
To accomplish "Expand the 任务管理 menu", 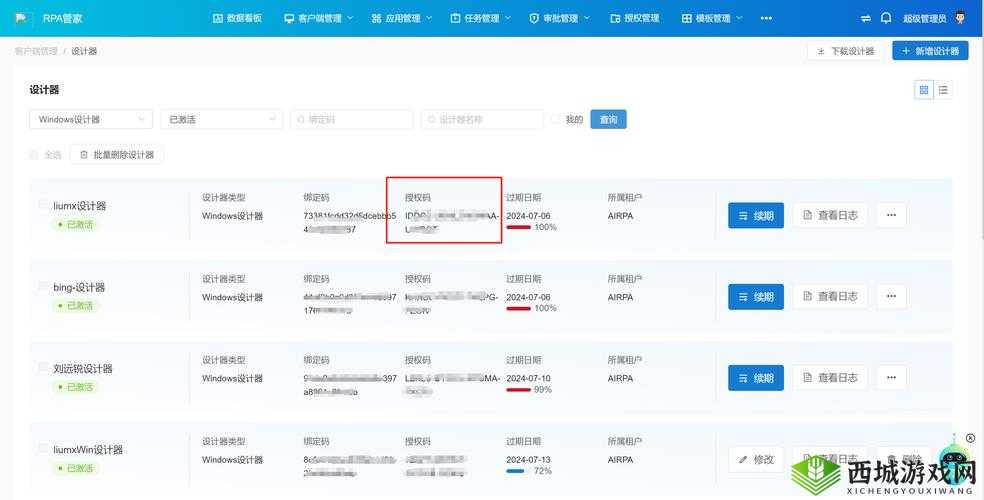I will pos(480,18).
